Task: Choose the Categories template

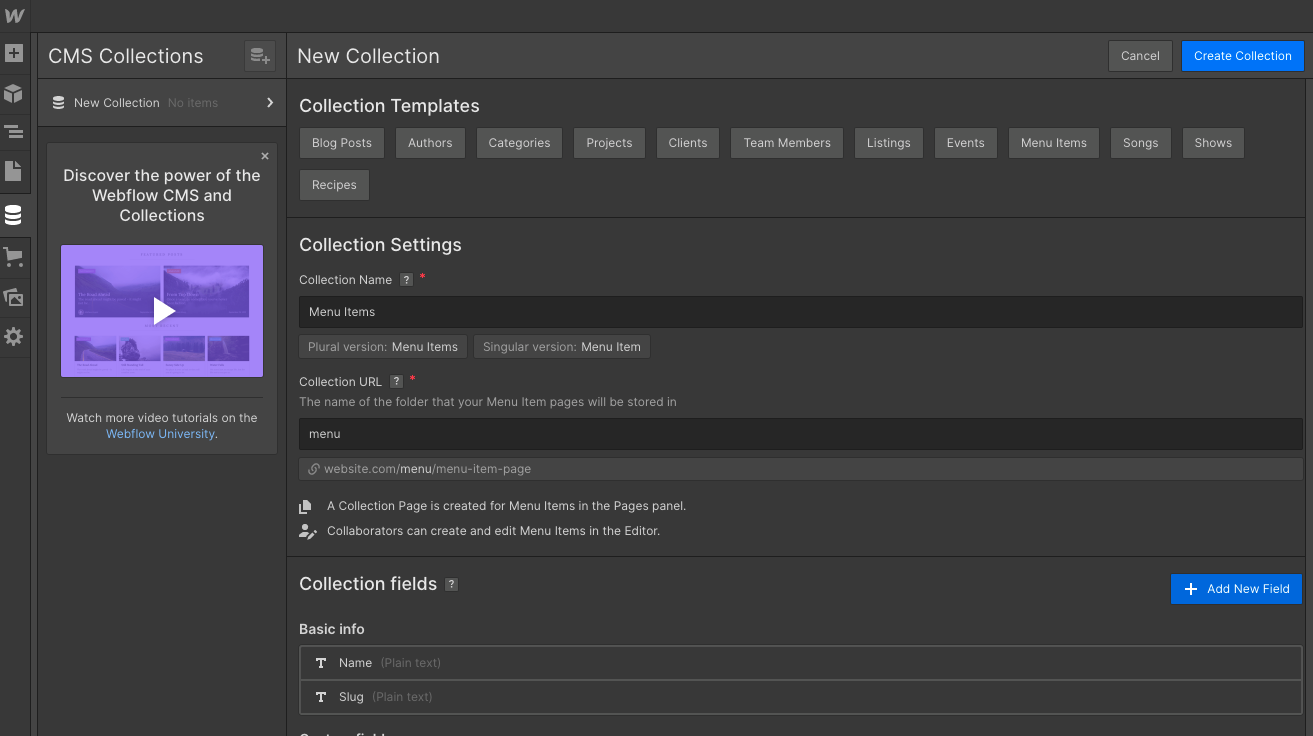Action: [x=519, y=143]
